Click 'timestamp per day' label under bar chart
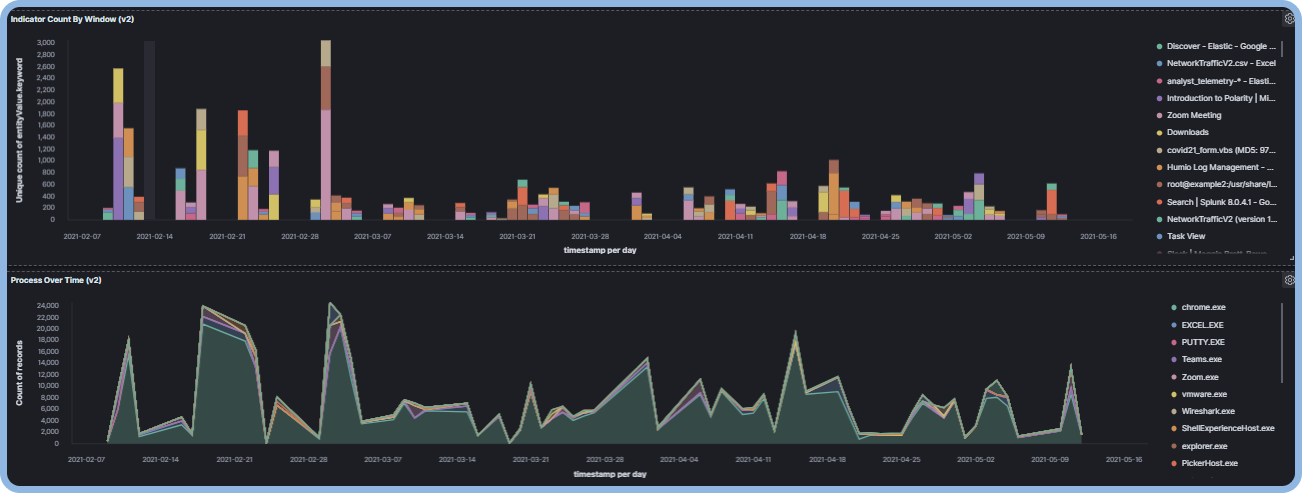Viewport: 1302px width, 493px height. [600, 250]
